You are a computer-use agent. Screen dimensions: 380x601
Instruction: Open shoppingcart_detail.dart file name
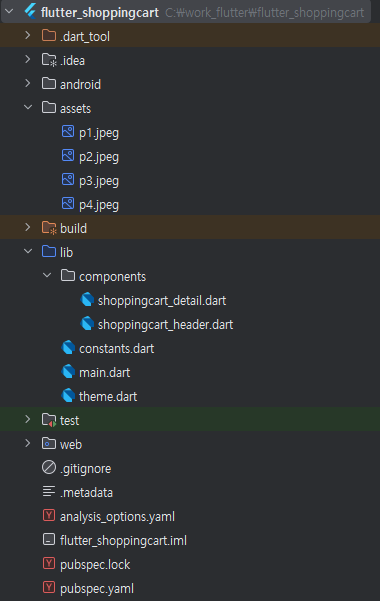(x=162, y=301)
